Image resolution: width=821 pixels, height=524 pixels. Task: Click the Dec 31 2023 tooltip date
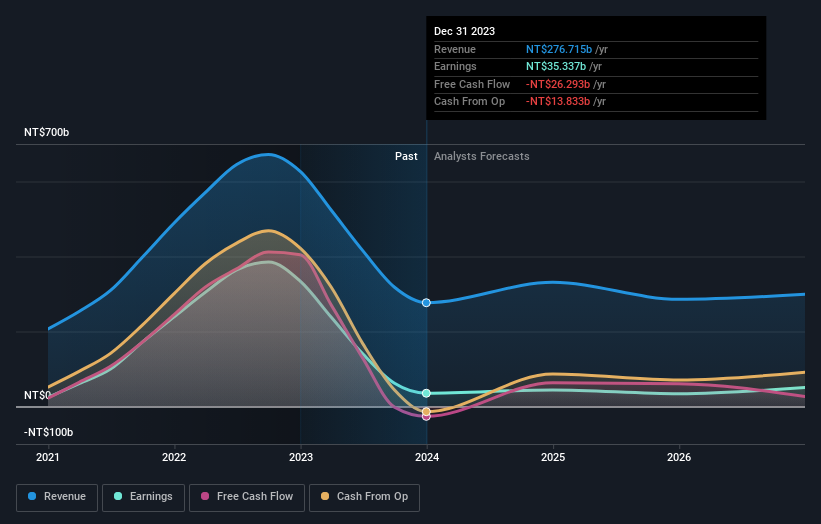[x=464, y=31]
